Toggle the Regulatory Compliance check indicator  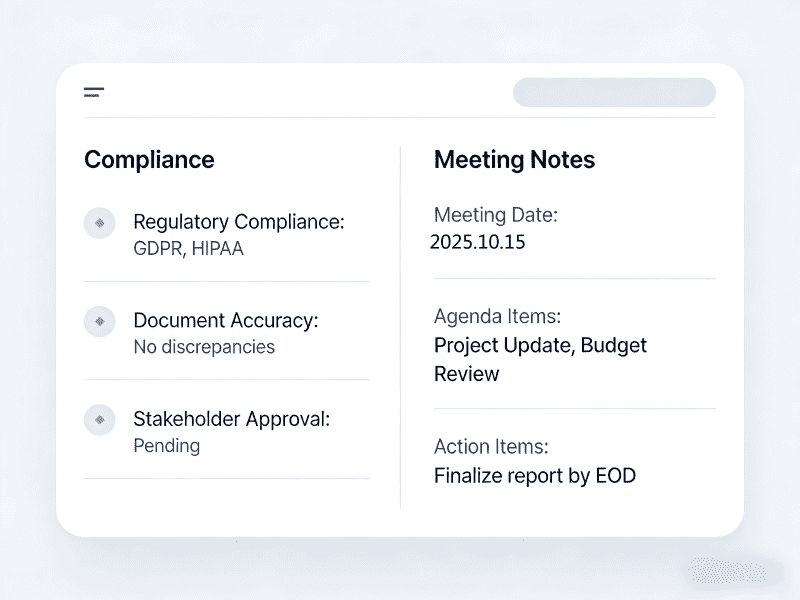point(100,223)
